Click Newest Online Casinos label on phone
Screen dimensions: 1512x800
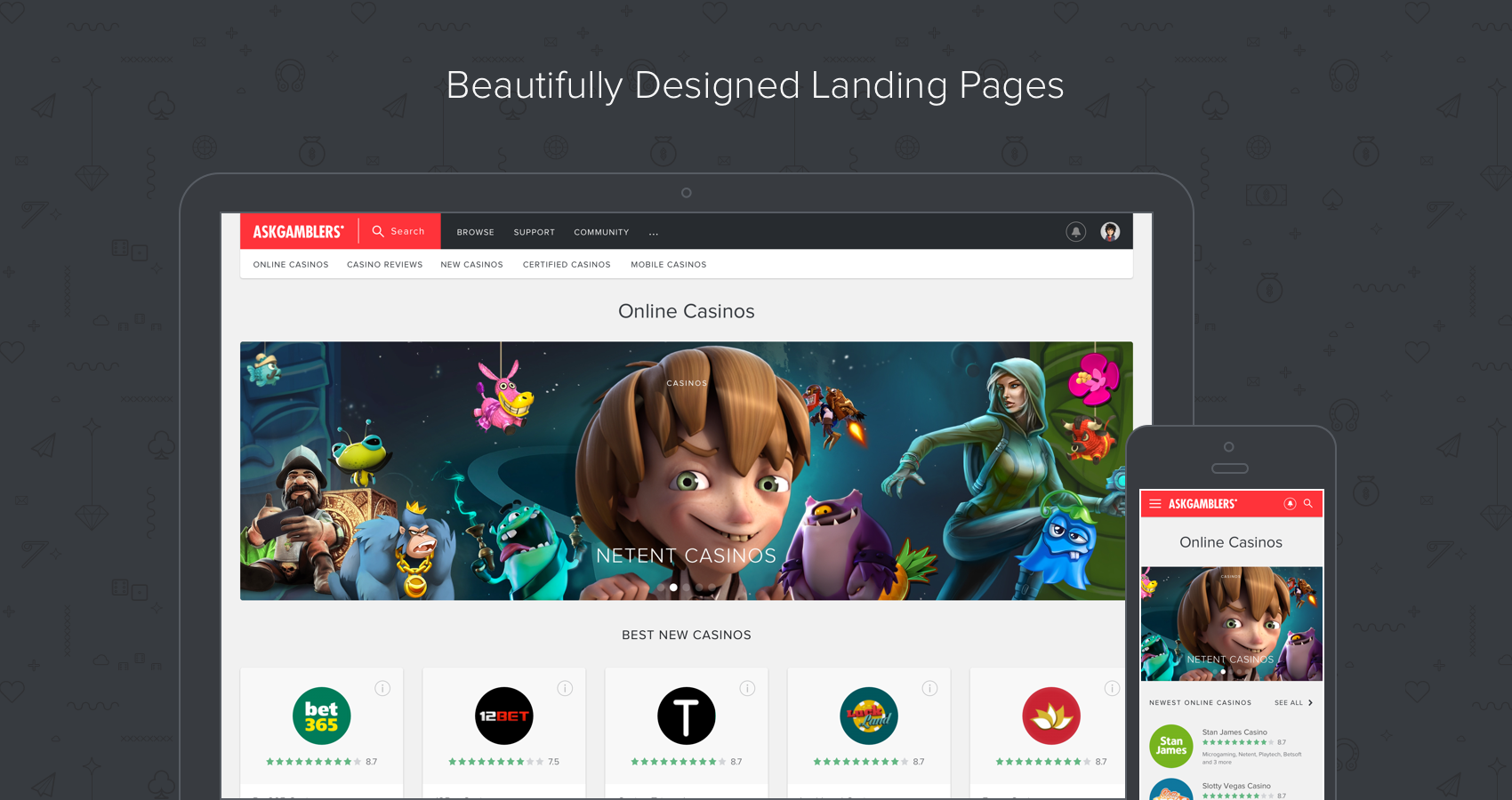click(x=1200, y=703)
